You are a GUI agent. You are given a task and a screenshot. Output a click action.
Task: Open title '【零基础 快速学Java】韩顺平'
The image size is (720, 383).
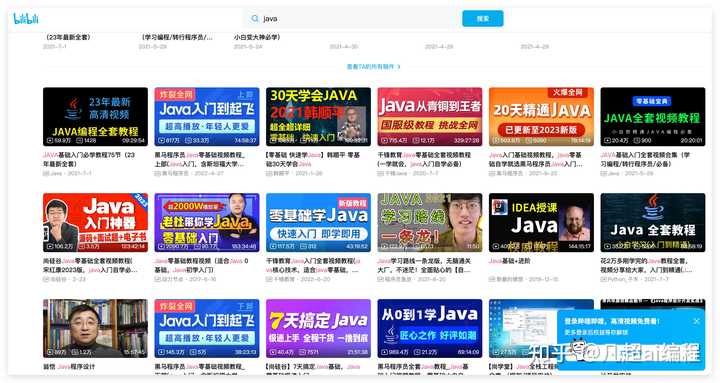[313, 159]
